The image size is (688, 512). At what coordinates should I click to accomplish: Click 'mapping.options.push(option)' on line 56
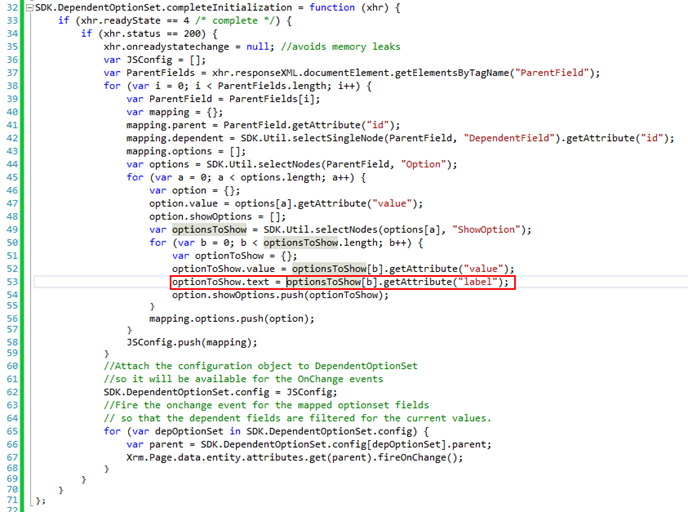(229, 319)
